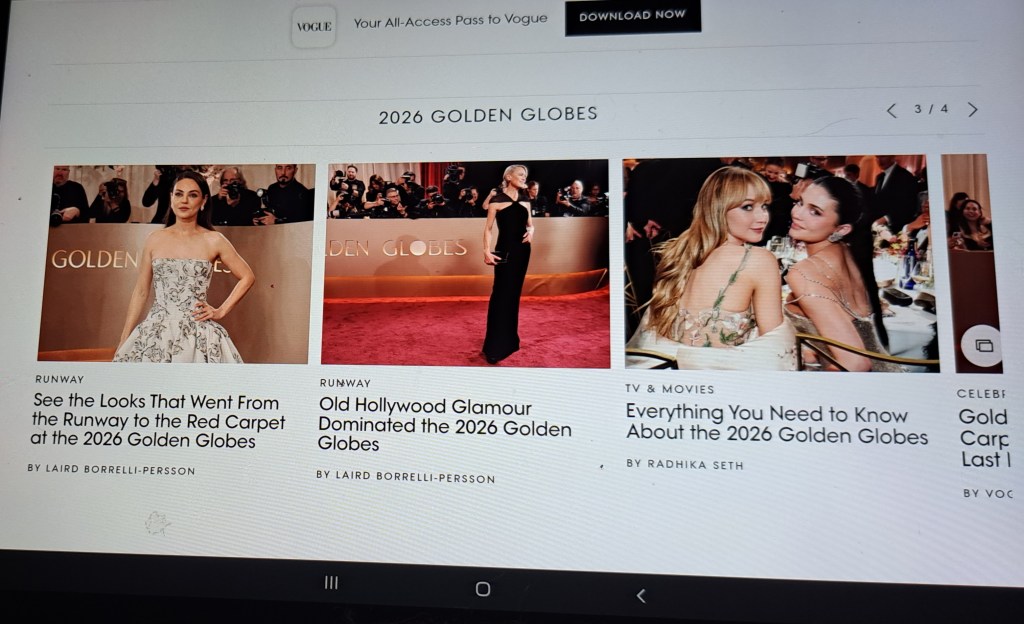Click Laird Borrelli-Persson byline under 'Old Hollywood Glamour'
The height and width of the screenshot is (624, 1024).
(405, 476)
